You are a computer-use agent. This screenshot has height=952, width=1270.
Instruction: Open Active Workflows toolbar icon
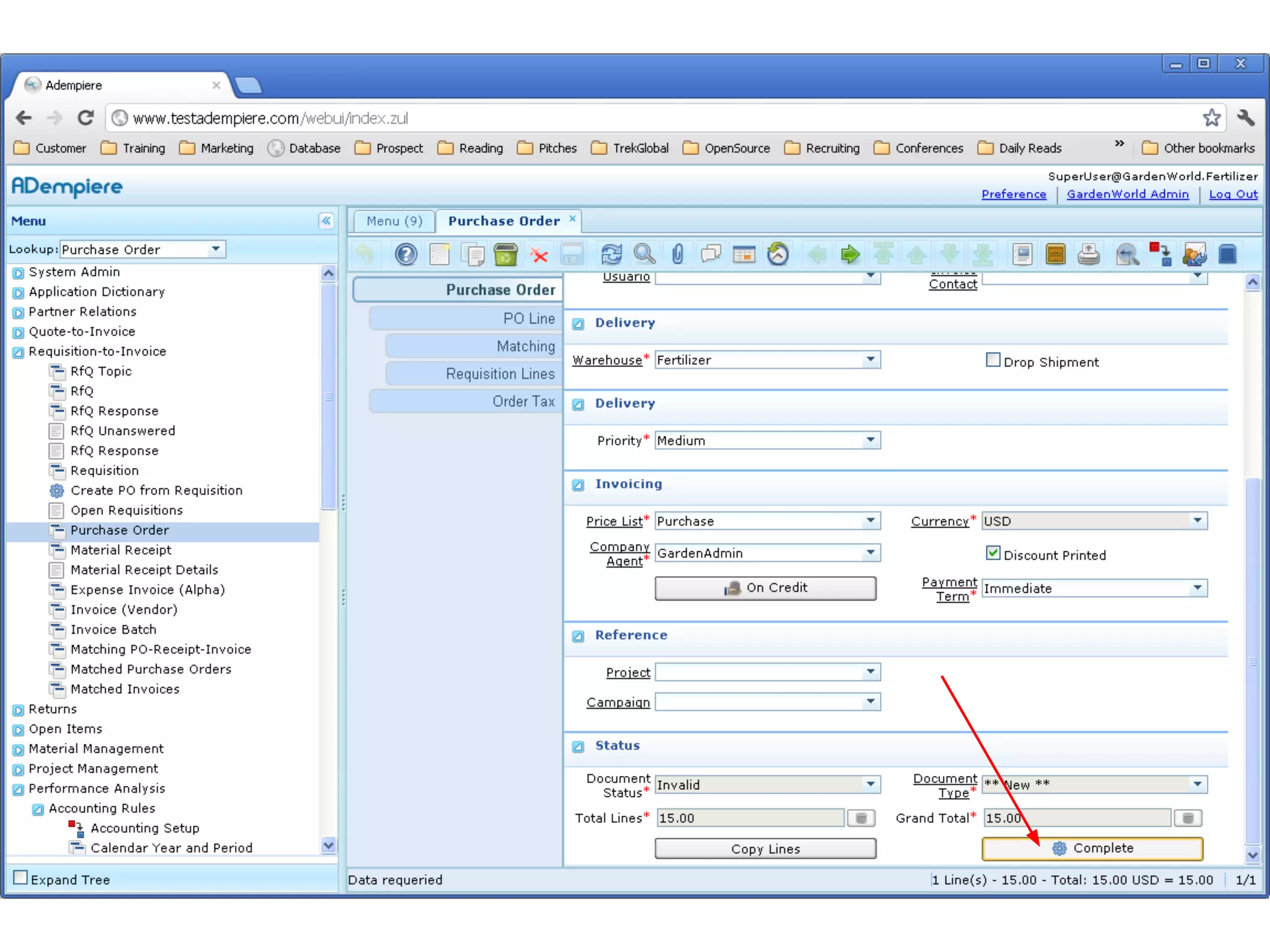pyautogui.click(x=1160, y=254)
